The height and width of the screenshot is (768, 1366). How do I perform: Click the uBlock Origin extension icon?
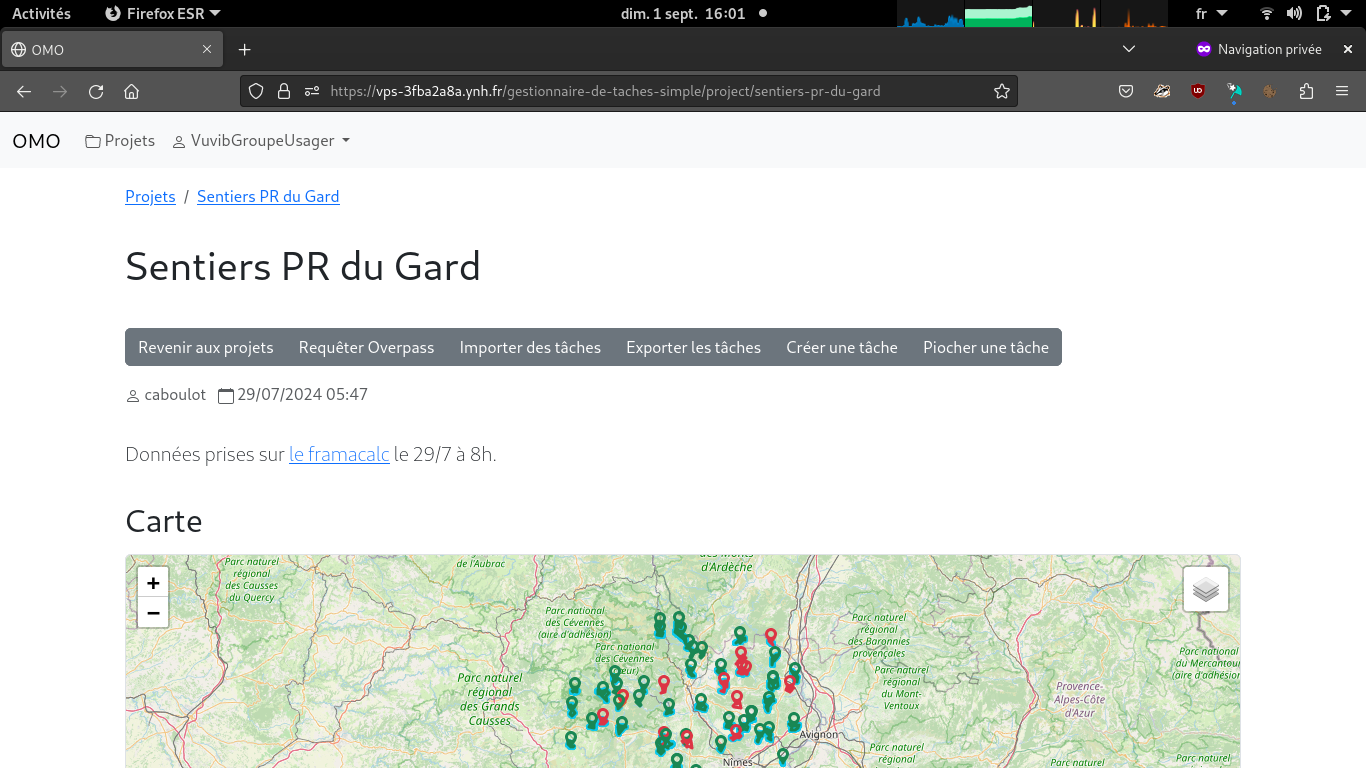pos(1198,92)
